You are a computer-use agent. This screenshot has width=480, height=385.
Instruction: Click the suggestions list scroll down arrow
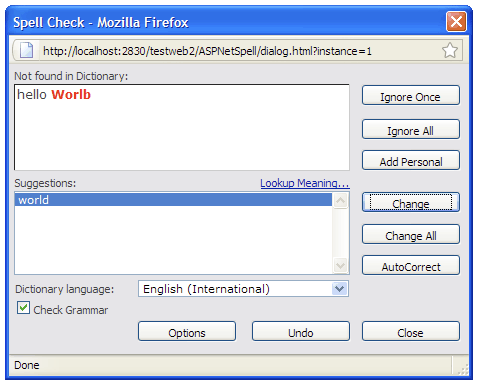click(x=340, y=265)
